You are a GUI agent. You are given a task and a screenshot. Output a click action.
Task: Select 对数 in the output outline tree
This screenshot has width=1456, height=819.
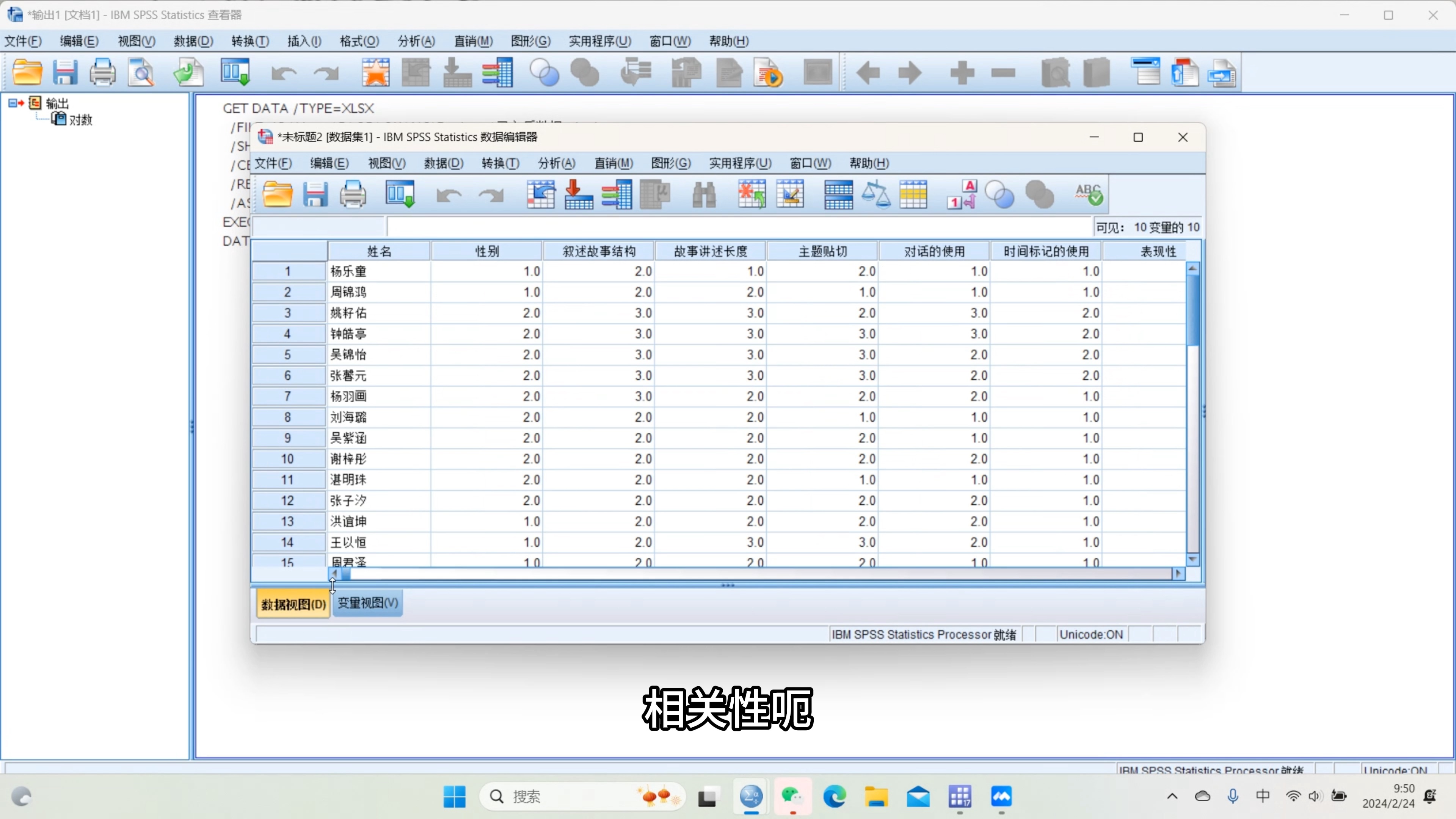(81, 120)
